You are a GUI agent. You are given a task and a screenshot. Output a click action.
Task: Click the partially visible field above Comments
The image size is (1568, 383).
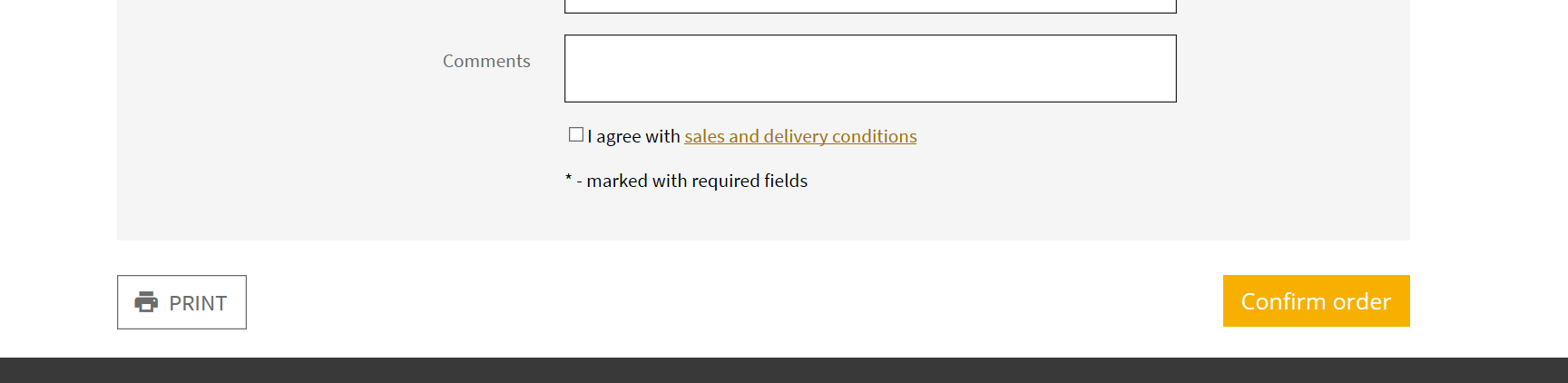(870, 5)
